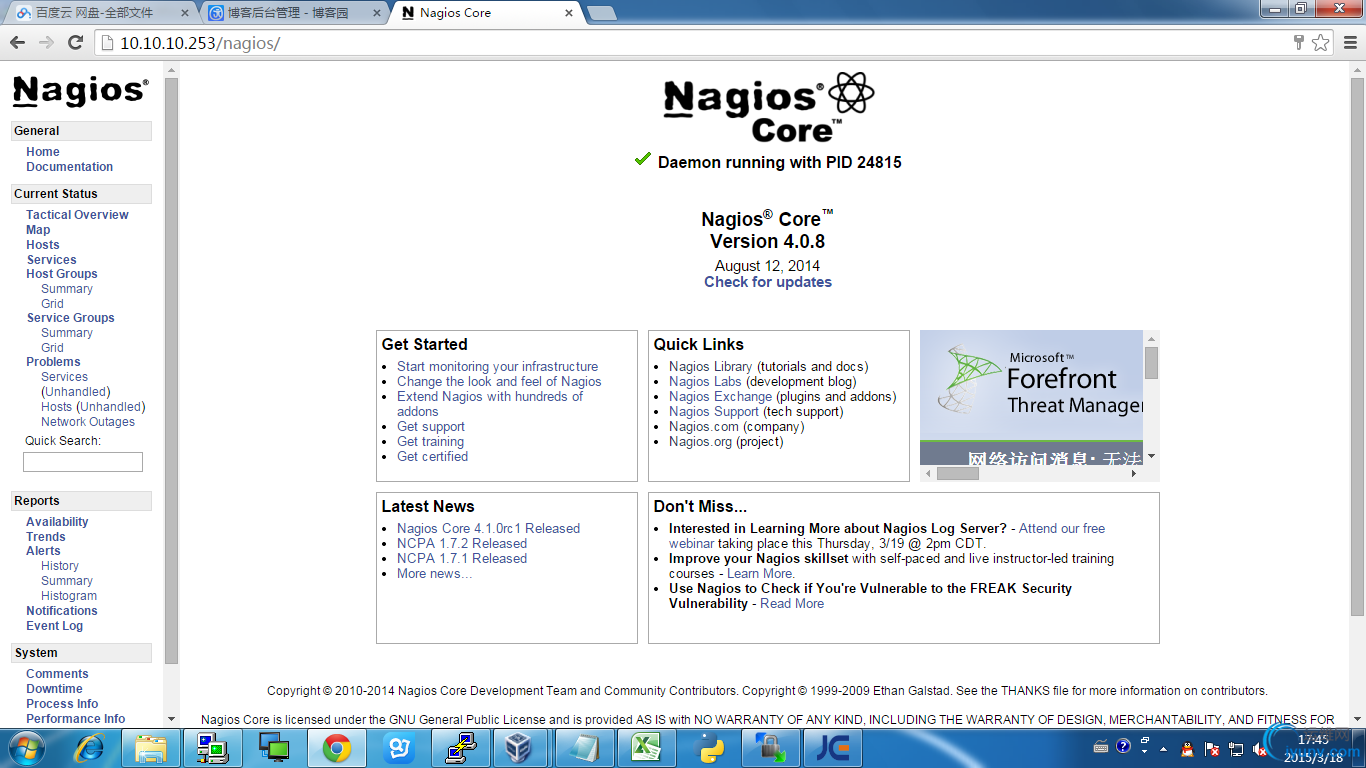The width and height of the screenshot is (1366, 768).
Task: Open the Problems link
Action: [x=53, y=362]
